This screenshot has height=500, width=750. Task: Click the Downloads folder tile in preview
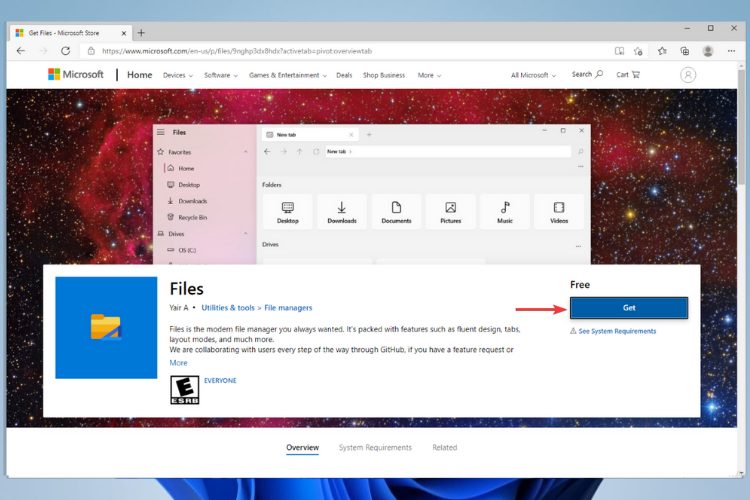click(x=342, y=212)
